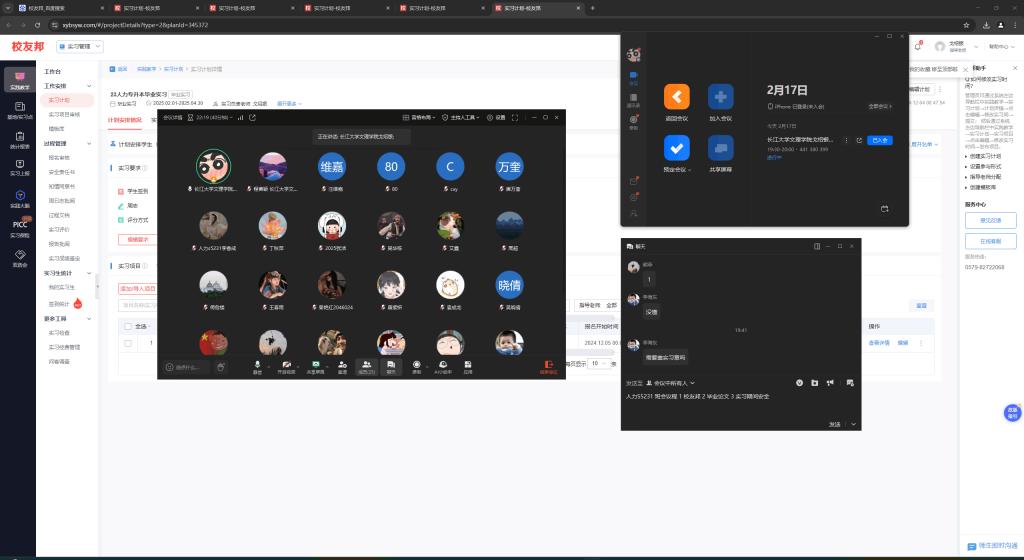Check the select-all checkbox in project table

click(128, 326)
